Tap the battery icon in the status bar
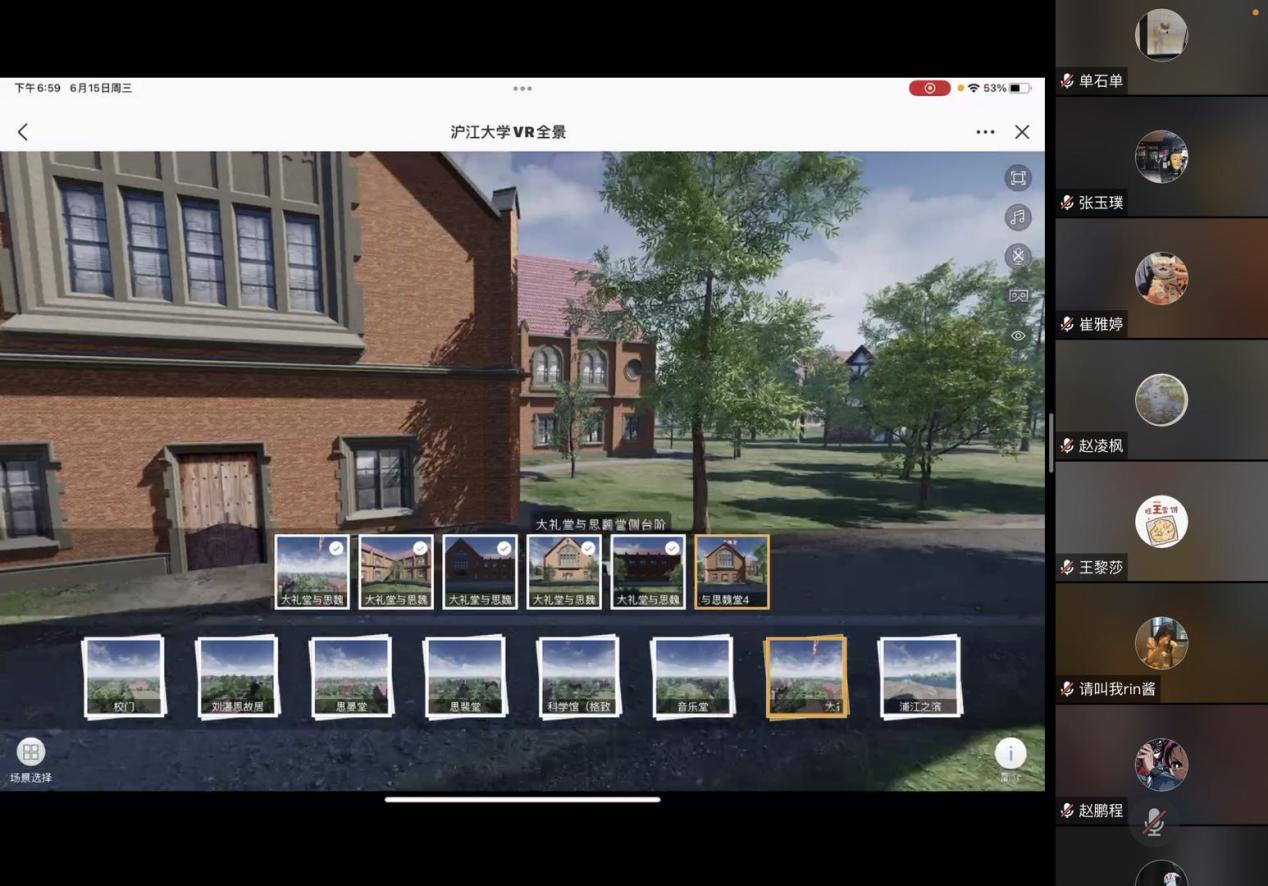 1019,88
